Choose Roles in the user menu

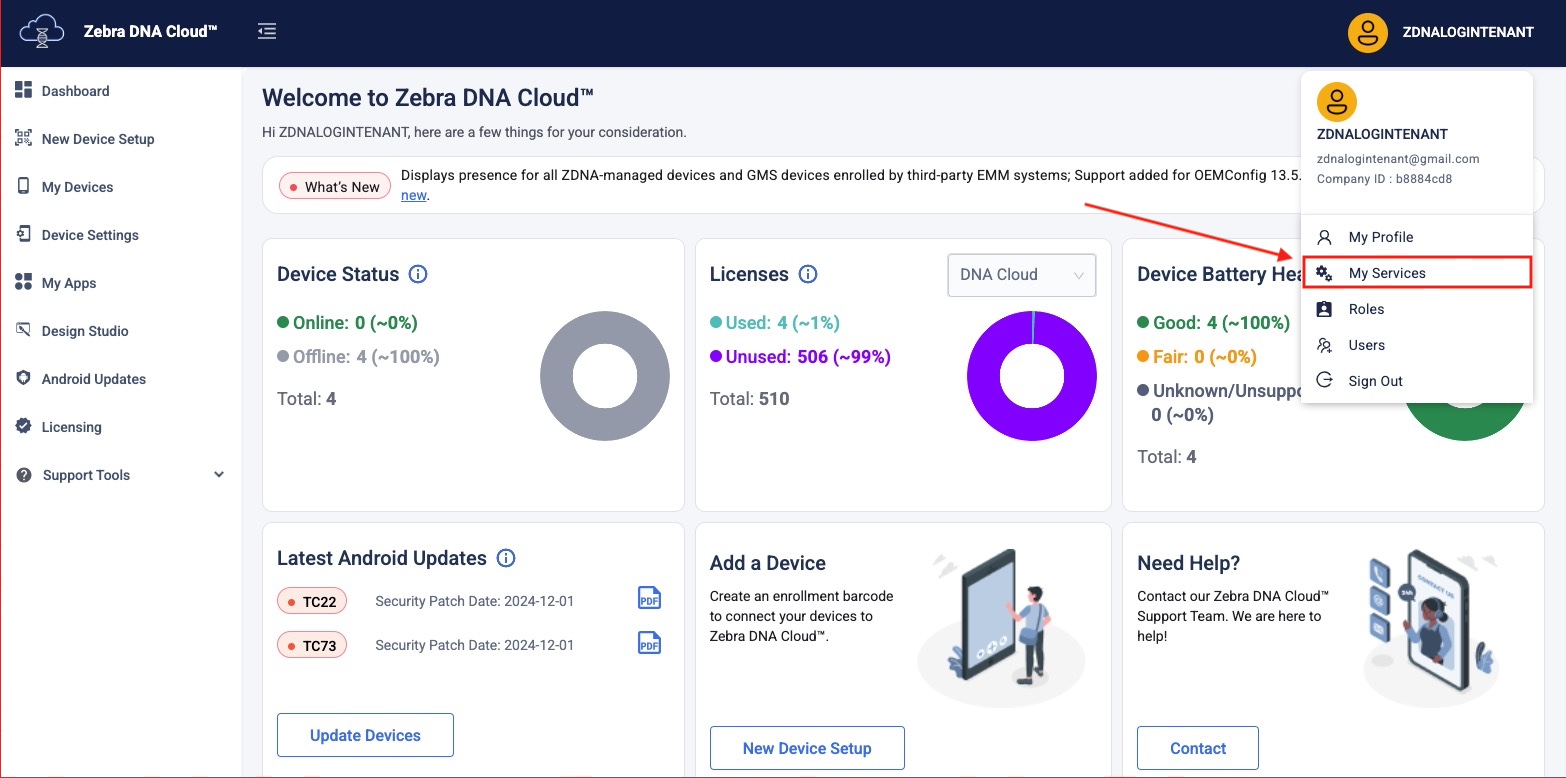[x=1366, y=309]
